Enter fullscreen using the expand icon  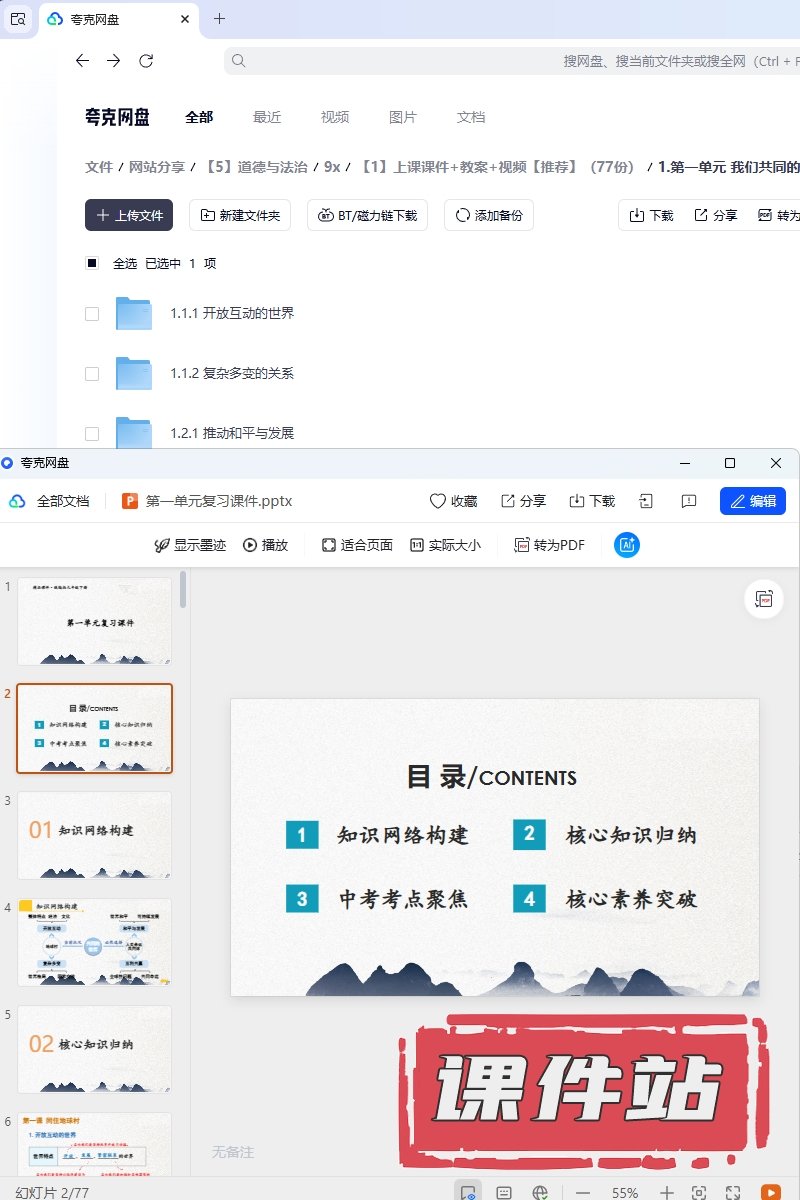733,1192
